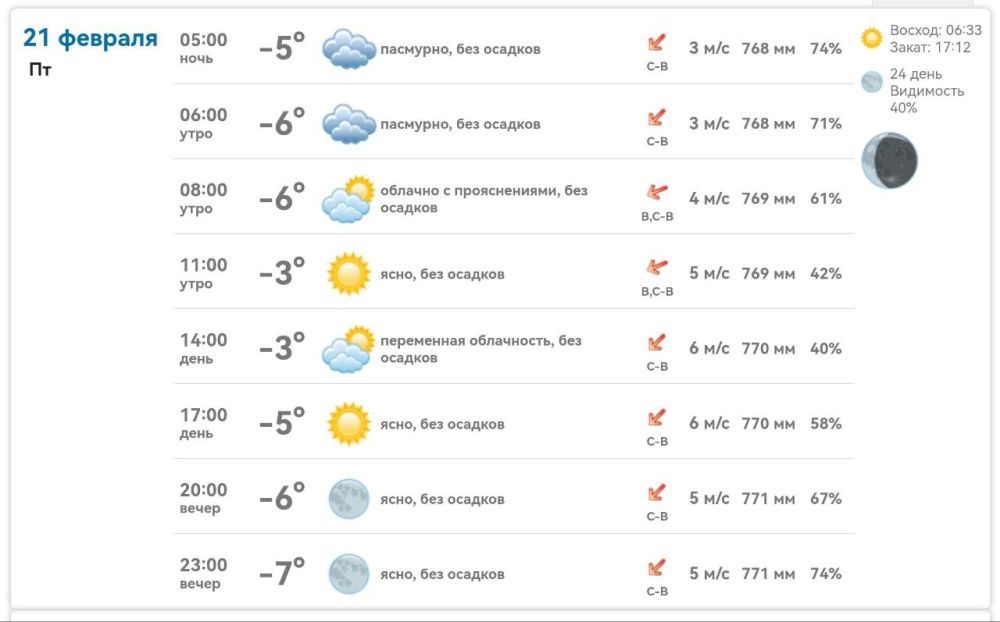Click the 770 мм pressure at 14:00
Screen dimensions: 1000x622
[x=768, y=349]
